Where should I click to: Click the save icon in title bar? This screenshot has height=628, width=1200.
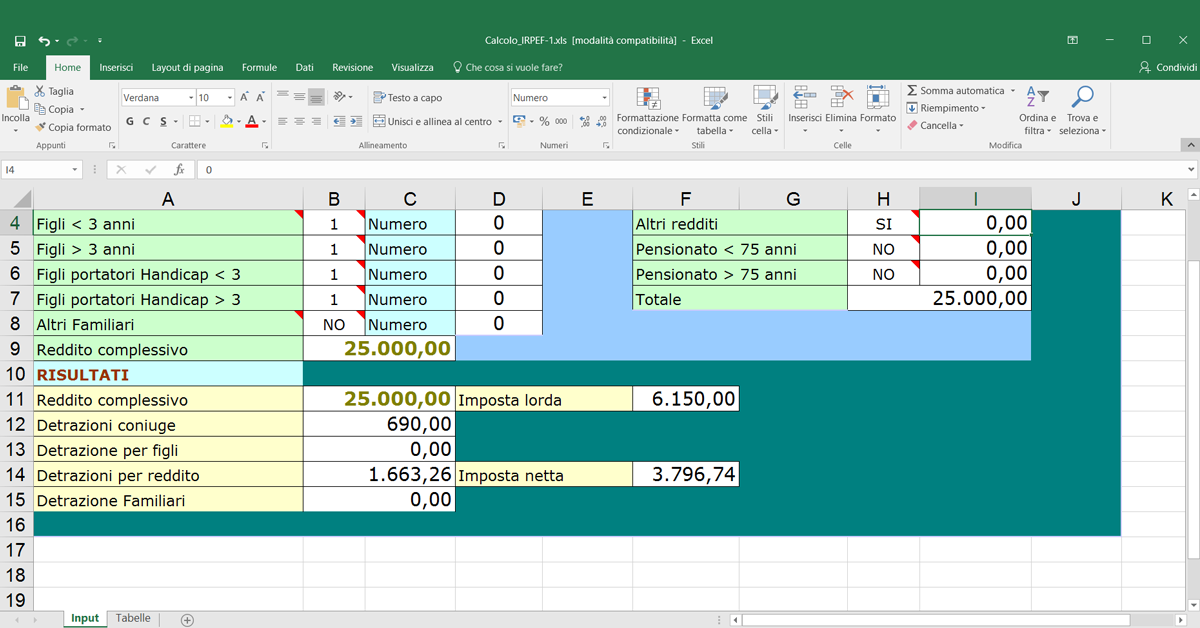point(20,41)
